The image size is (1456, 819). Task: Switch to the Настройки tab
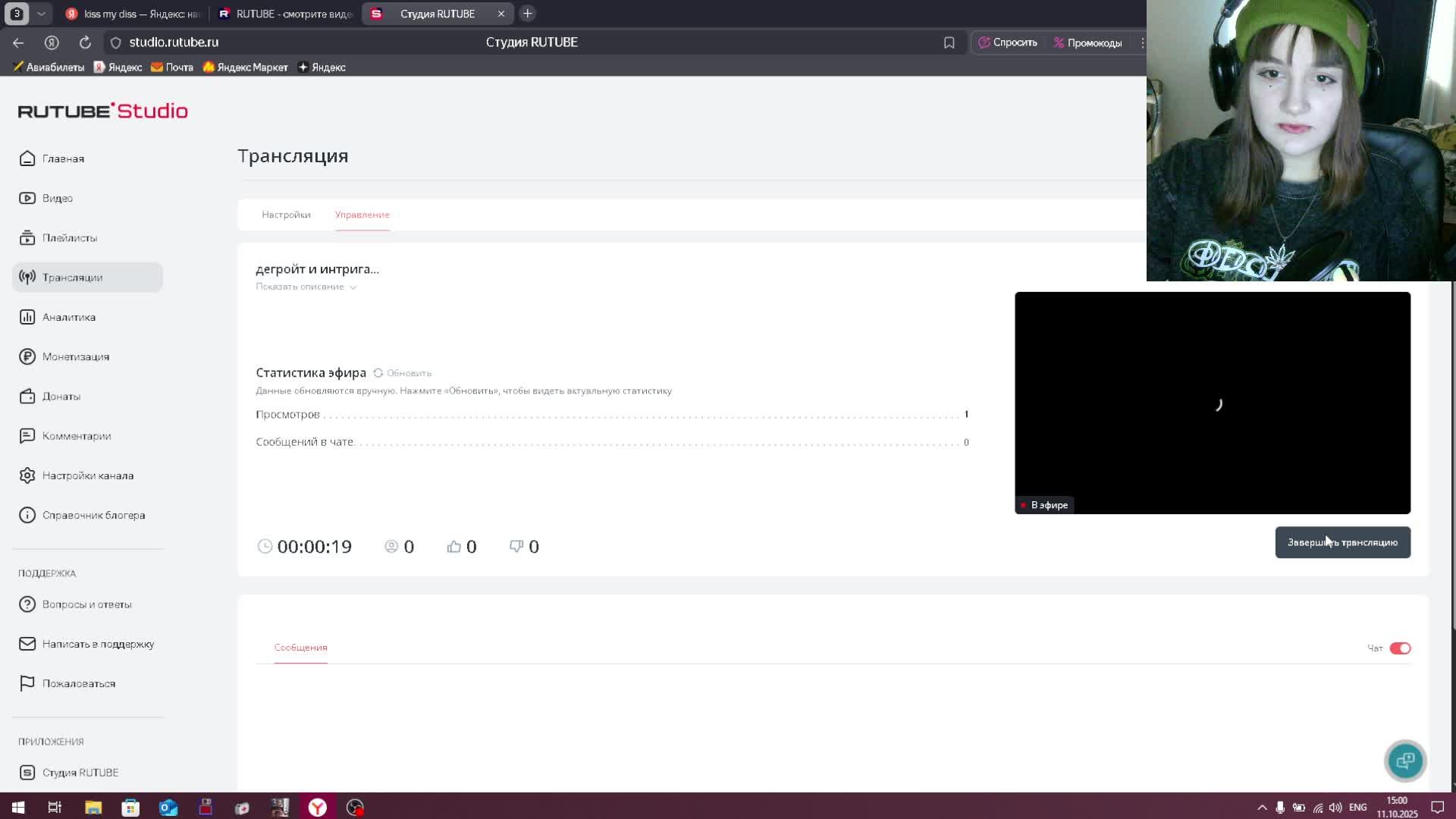[286, 215]
